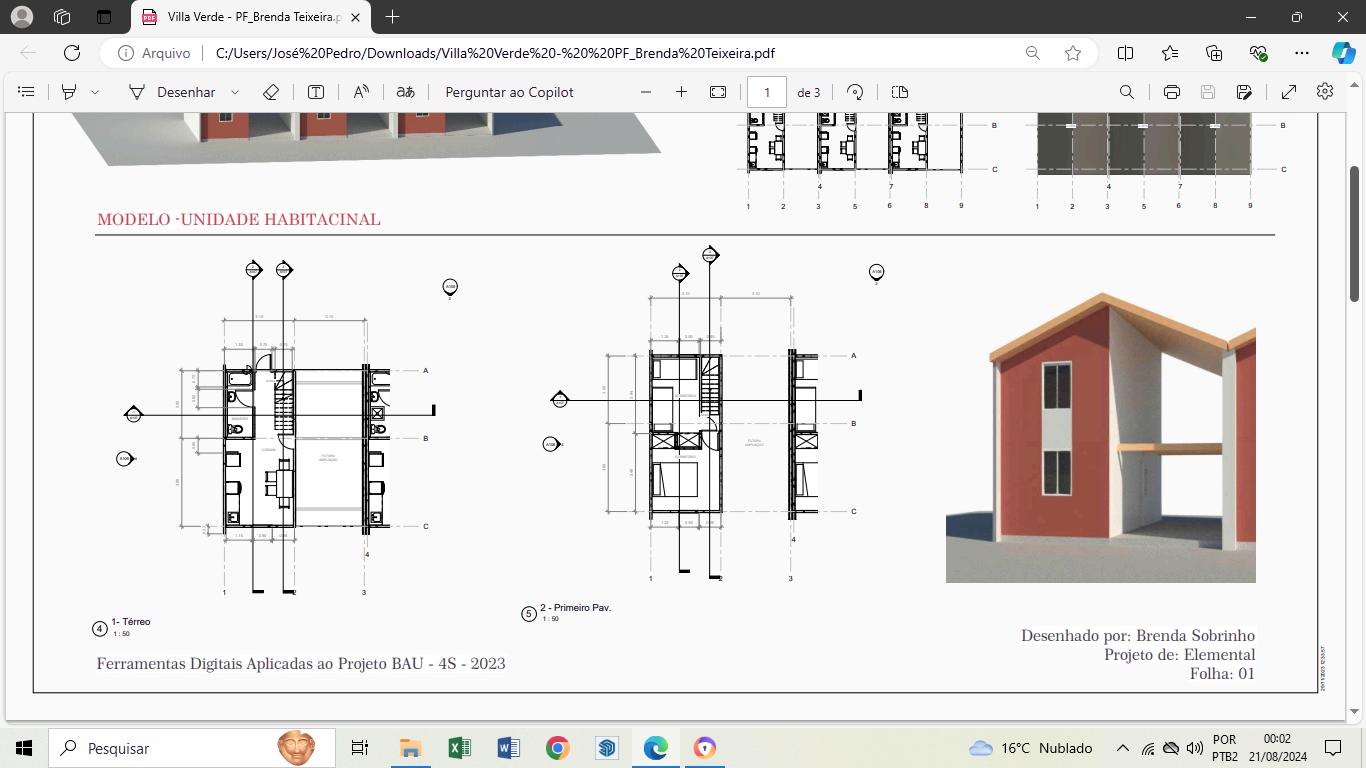Open browser essentials heart icon
This screenshot has height=768, width=1366.
point(1258,53)
